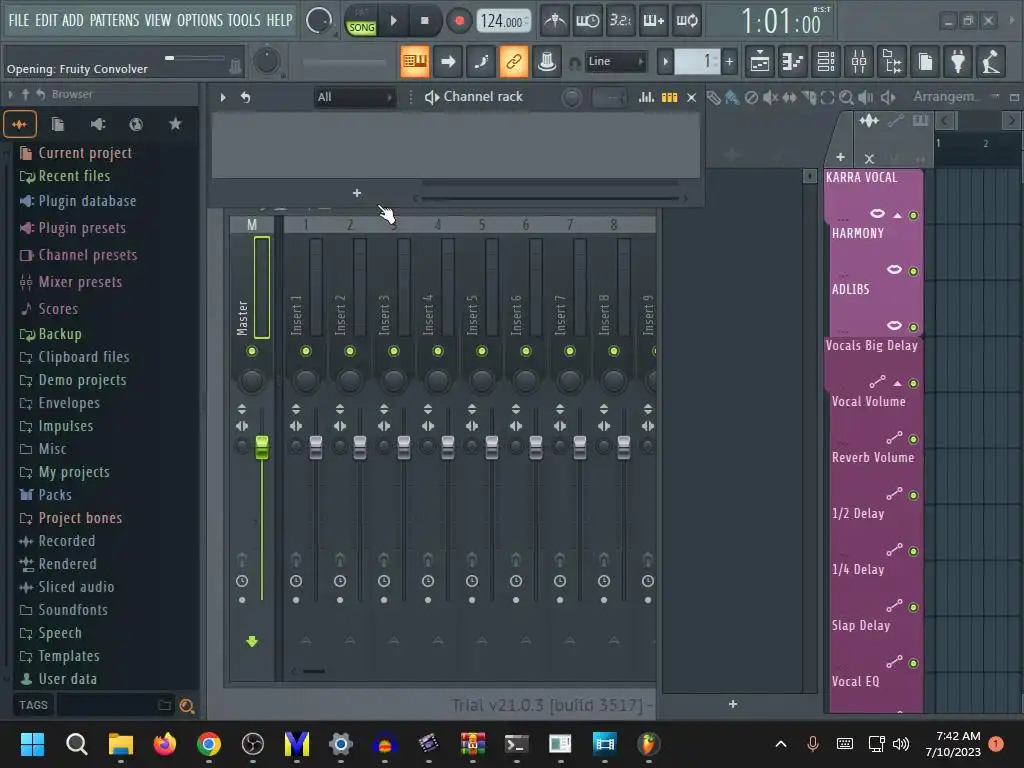Image resolution: width=1024 pixels, height=768 pixels.
Task: Close the Channel rack with X
Action: pyautogui.click(x=691, y=97)
